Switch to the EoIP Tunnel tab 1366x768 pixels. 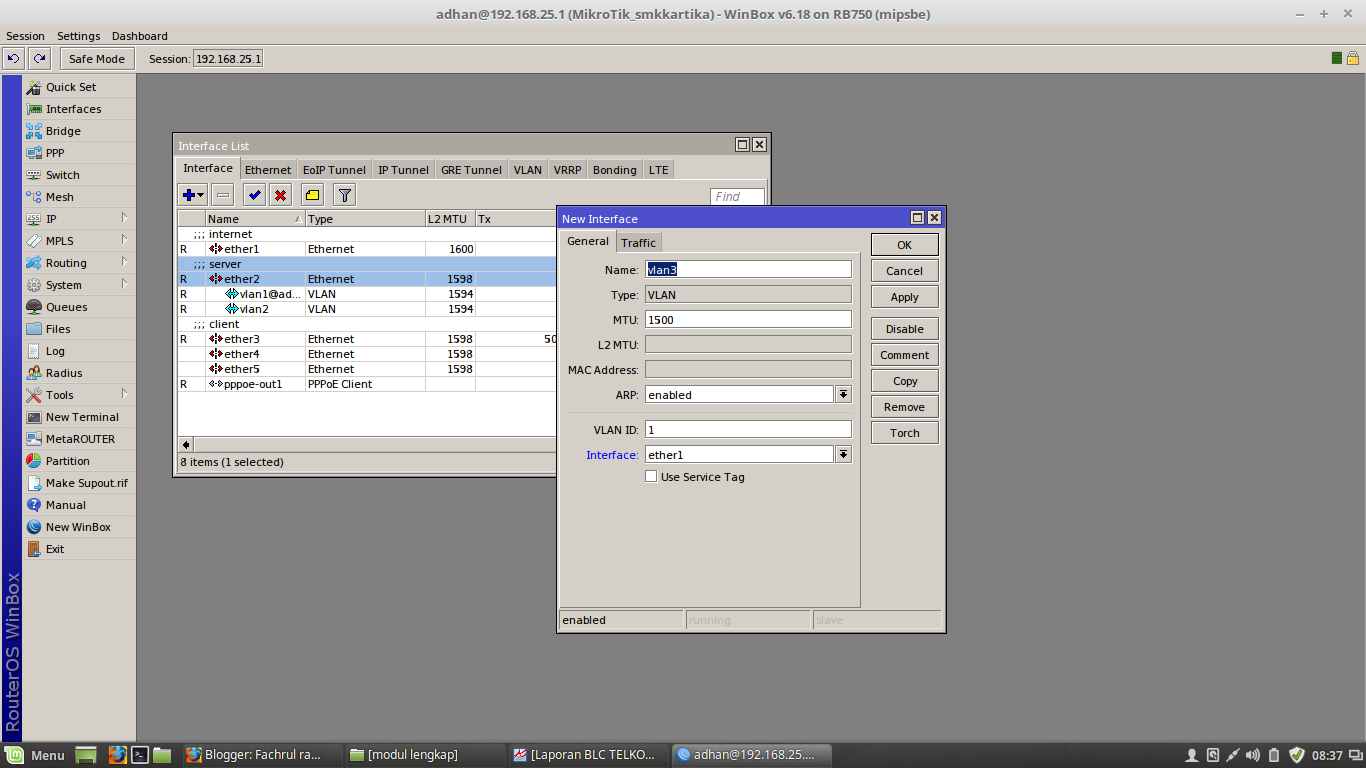pyautogui.click(x=334, y=170)
